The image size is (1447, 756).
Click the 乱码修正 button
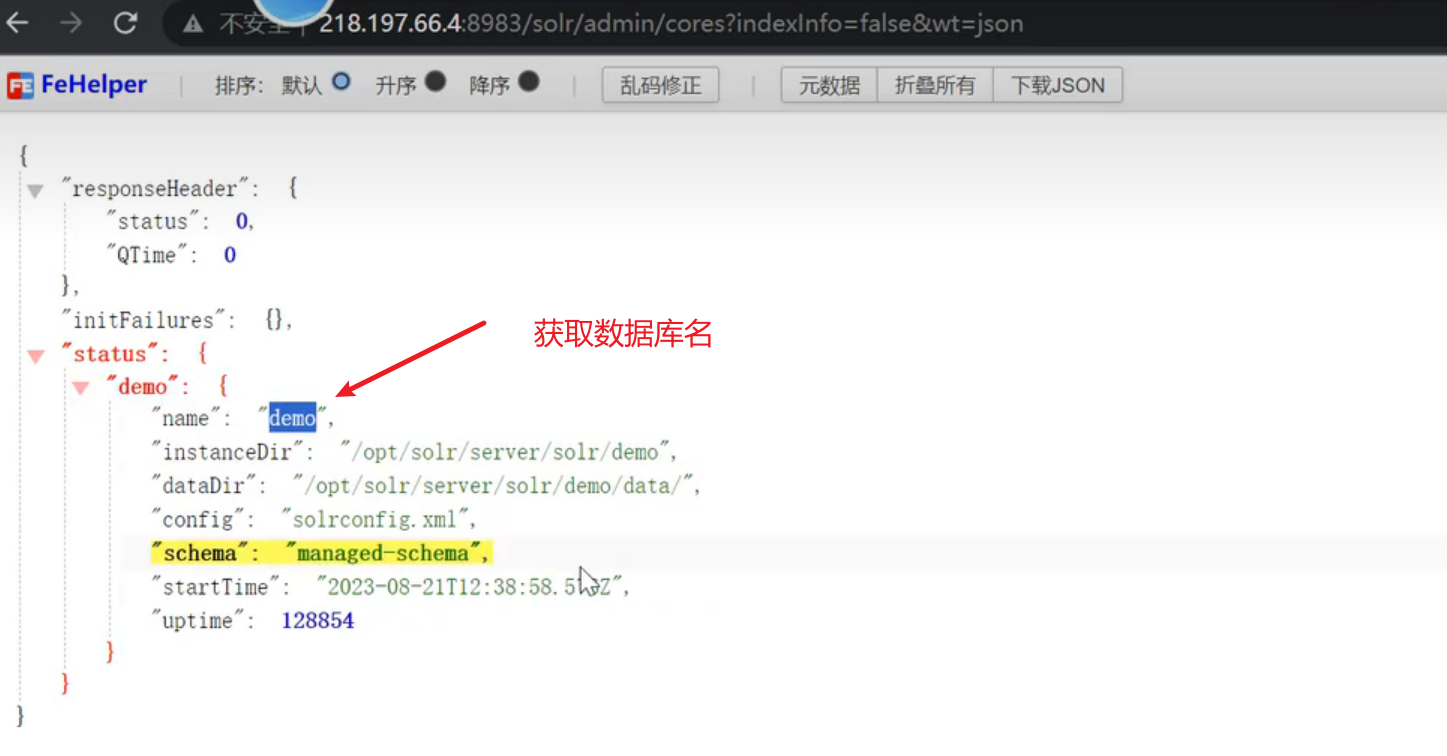pyautogui.click(x=660, y=86)
